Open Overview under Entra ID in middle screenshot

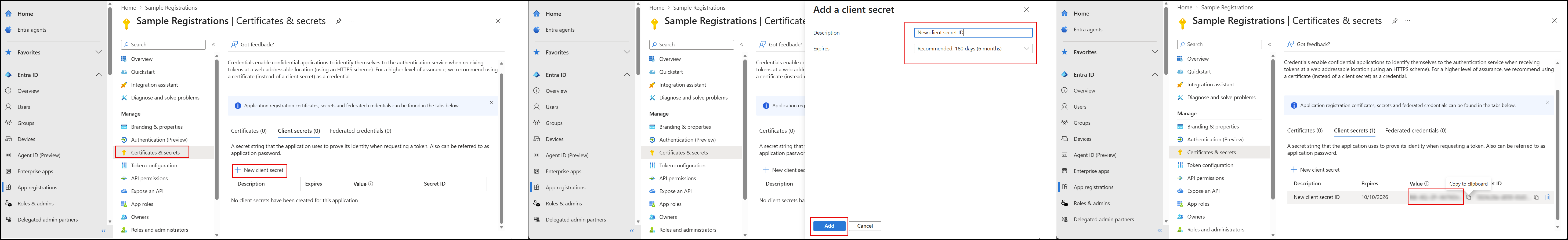pos(556,91)
